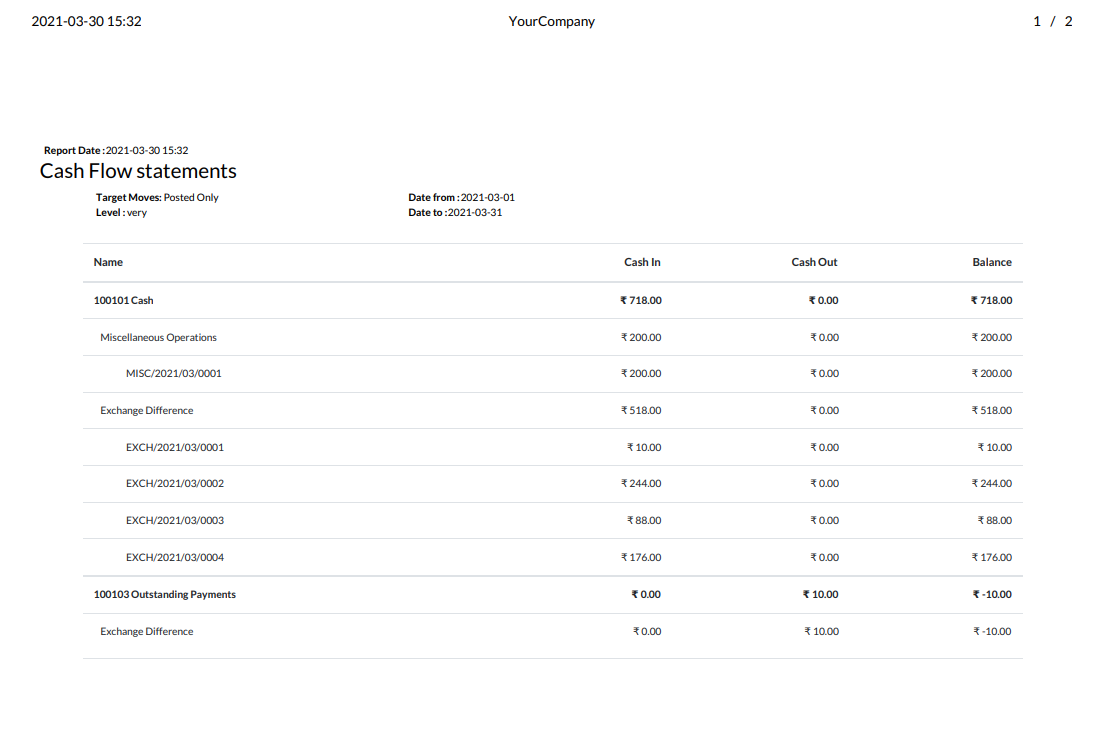Click the Cash Flow statements title
The image size is (1111, 729).
tap(138, 171)
